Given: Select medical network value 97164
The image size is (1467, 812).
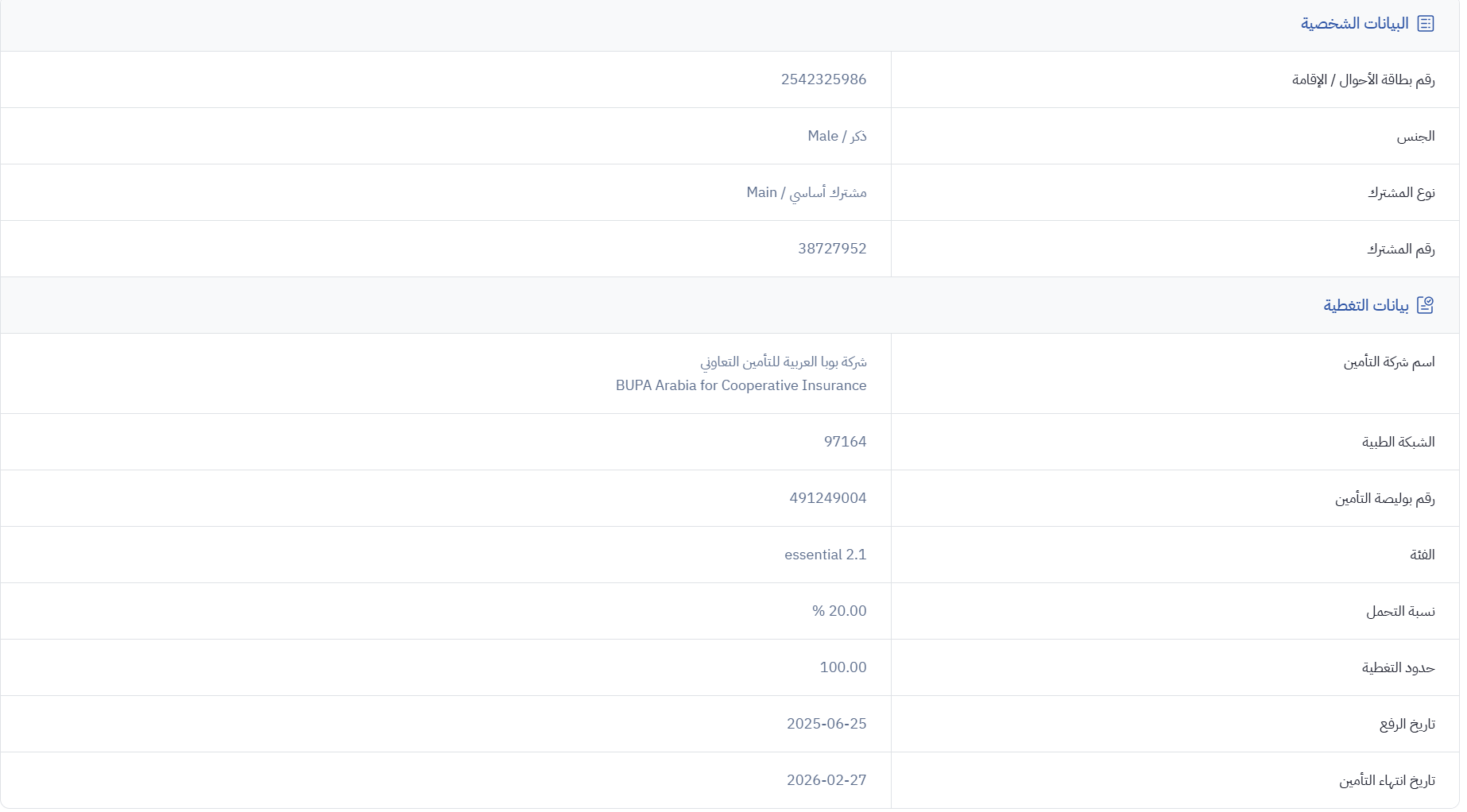Looking at the screenshot, I should point(845,442).
